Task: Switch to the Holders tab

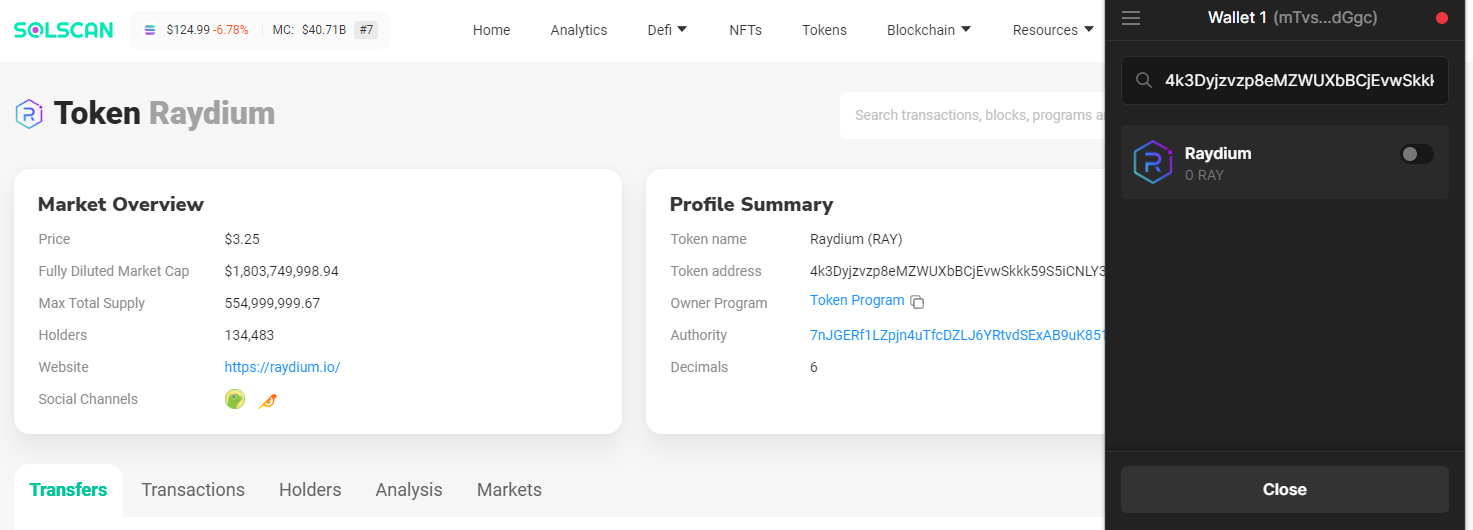Action: click(x=310, y=490)
